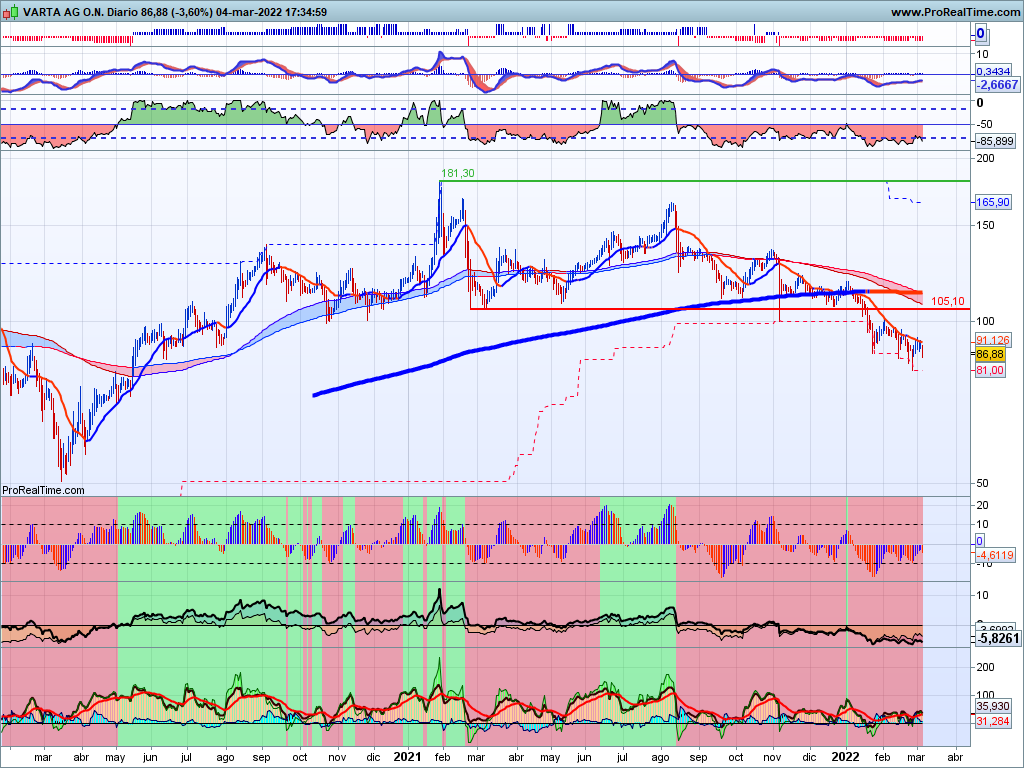Click the 81,00 red stop price tag

989,370
